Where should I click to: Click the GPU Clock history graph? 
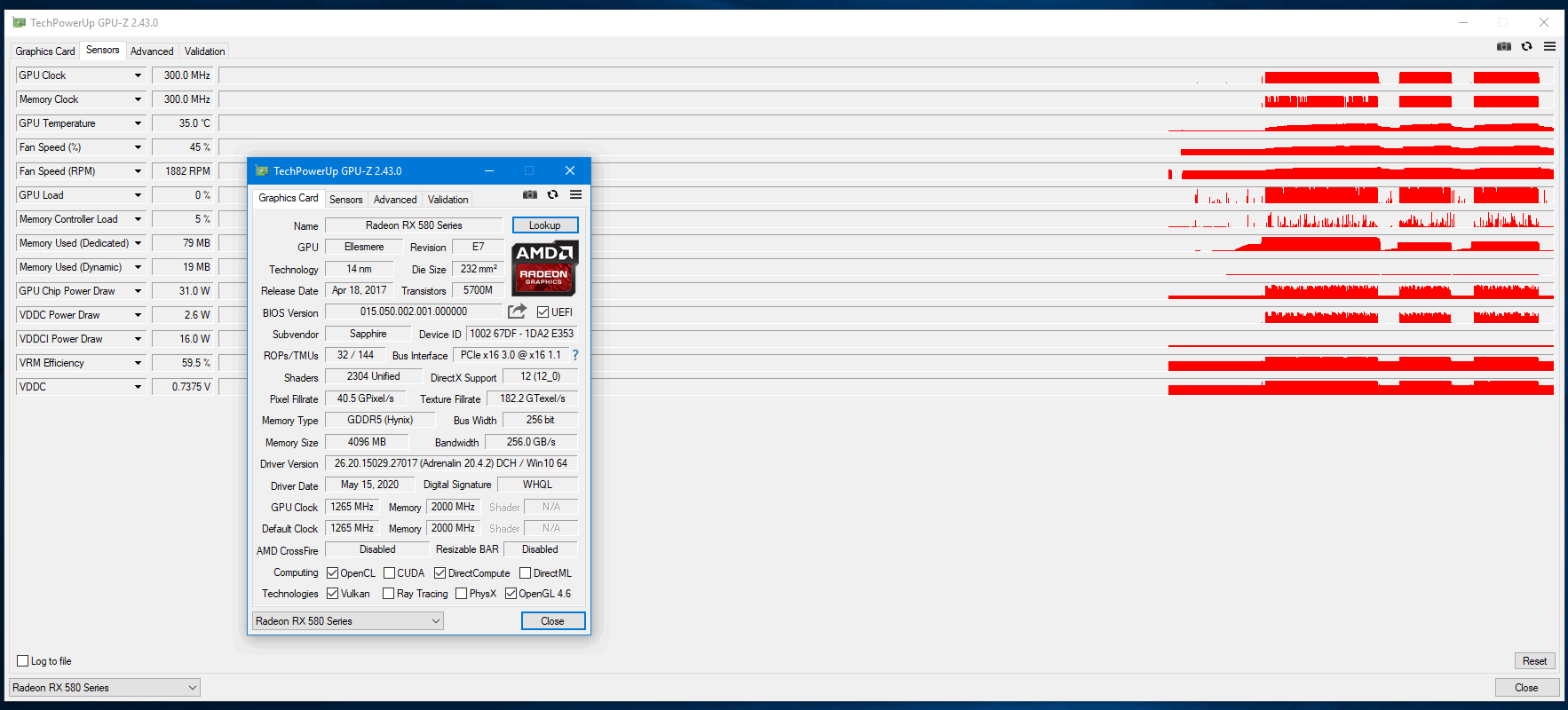(x=886, y=75)
